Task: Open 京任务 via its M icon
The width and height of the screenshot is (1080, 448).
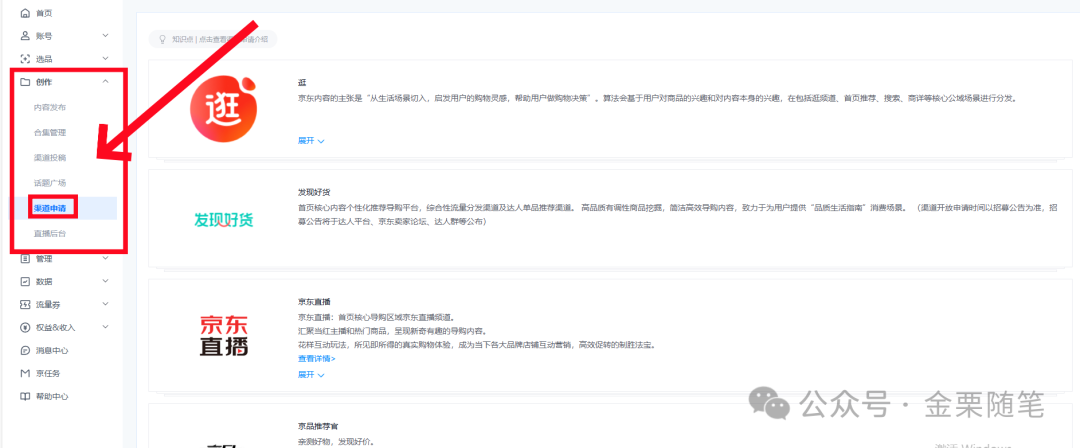Action: coord(25,373)
